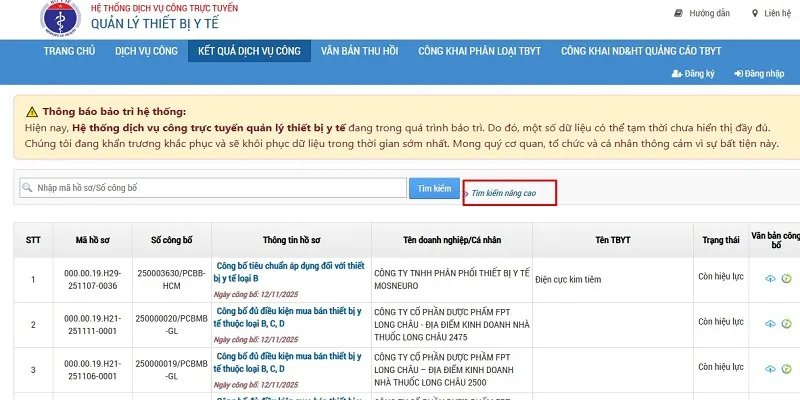
Task: Click Còn hiệu lực status in row 3
Action: [721, 367]
